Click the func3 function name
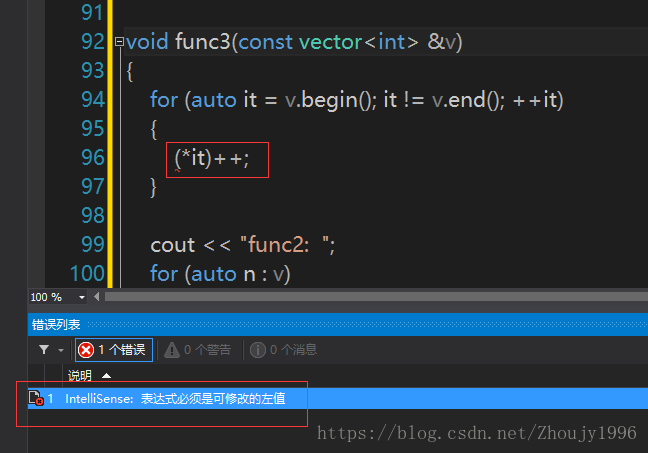Screen dimensions: 648x453 (x=202, y=42)
